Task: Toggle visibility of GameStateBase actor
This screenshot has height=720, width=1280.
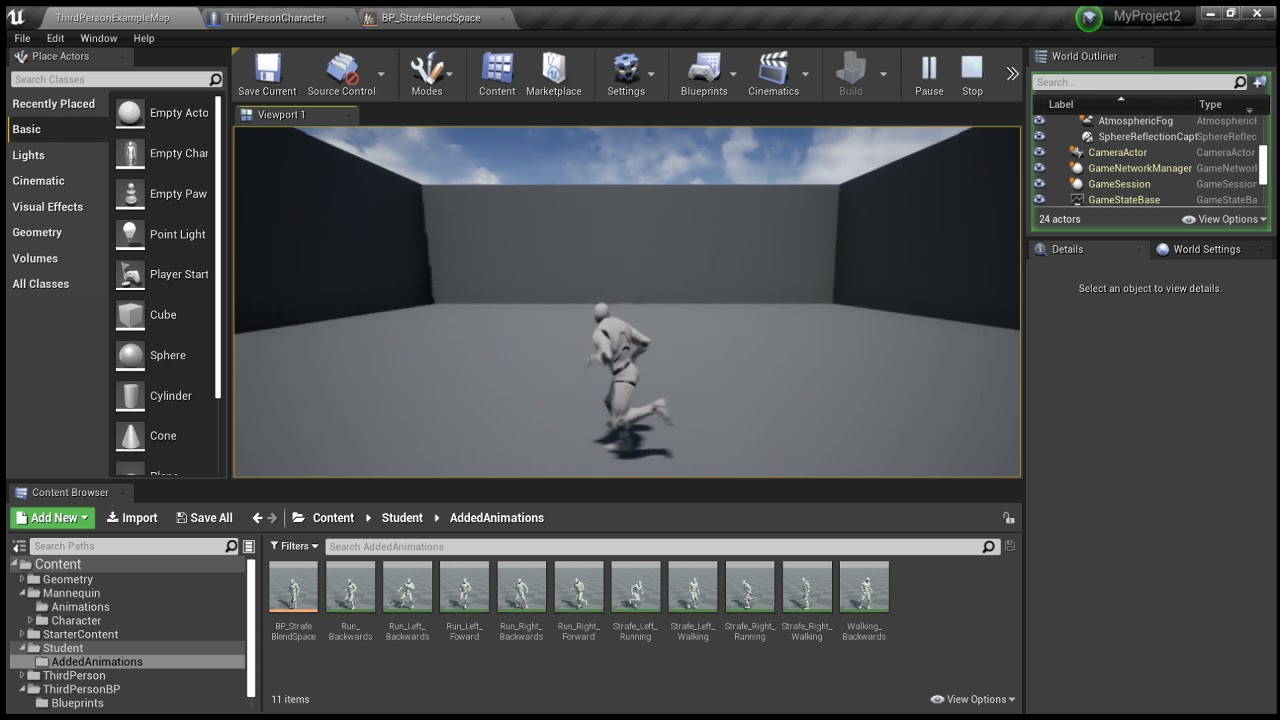Action: click(x=1039, y=199)
